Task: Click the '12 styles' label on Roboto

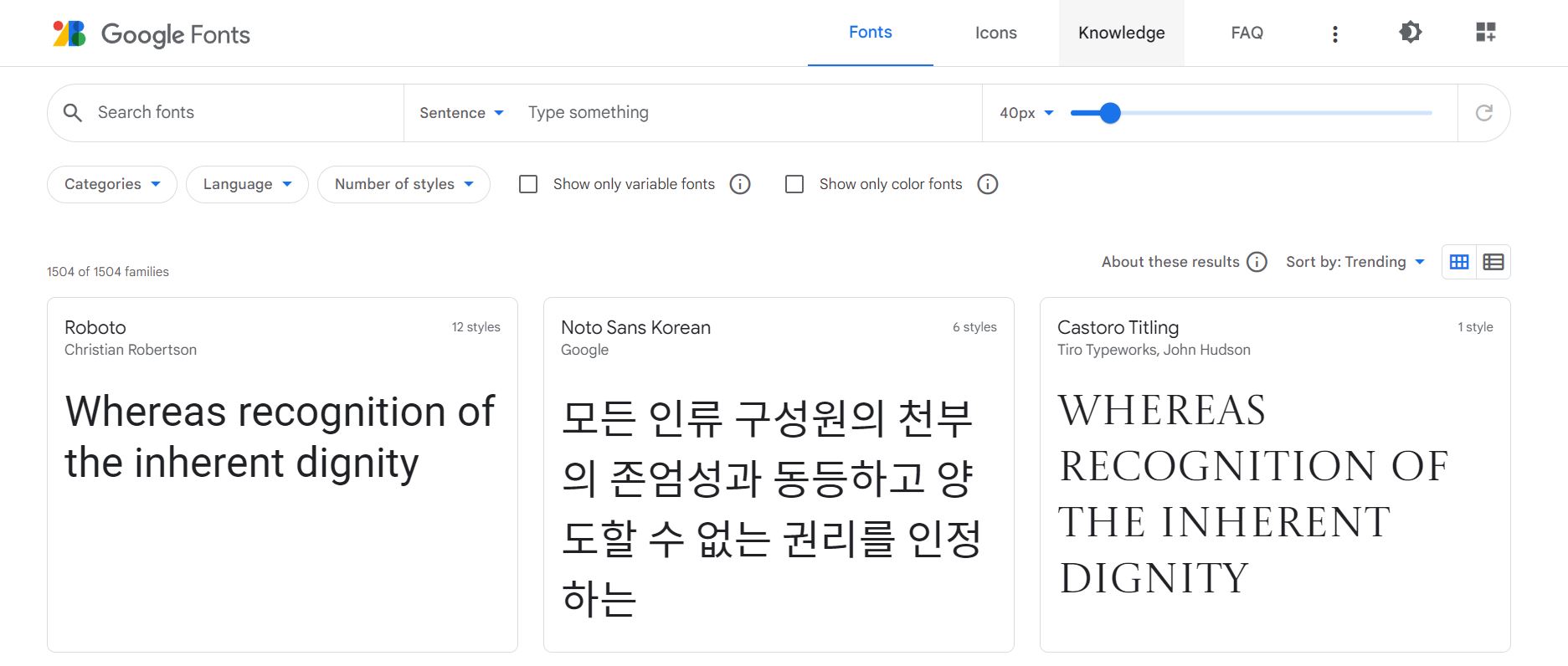Action: click(x=476, y=327)
